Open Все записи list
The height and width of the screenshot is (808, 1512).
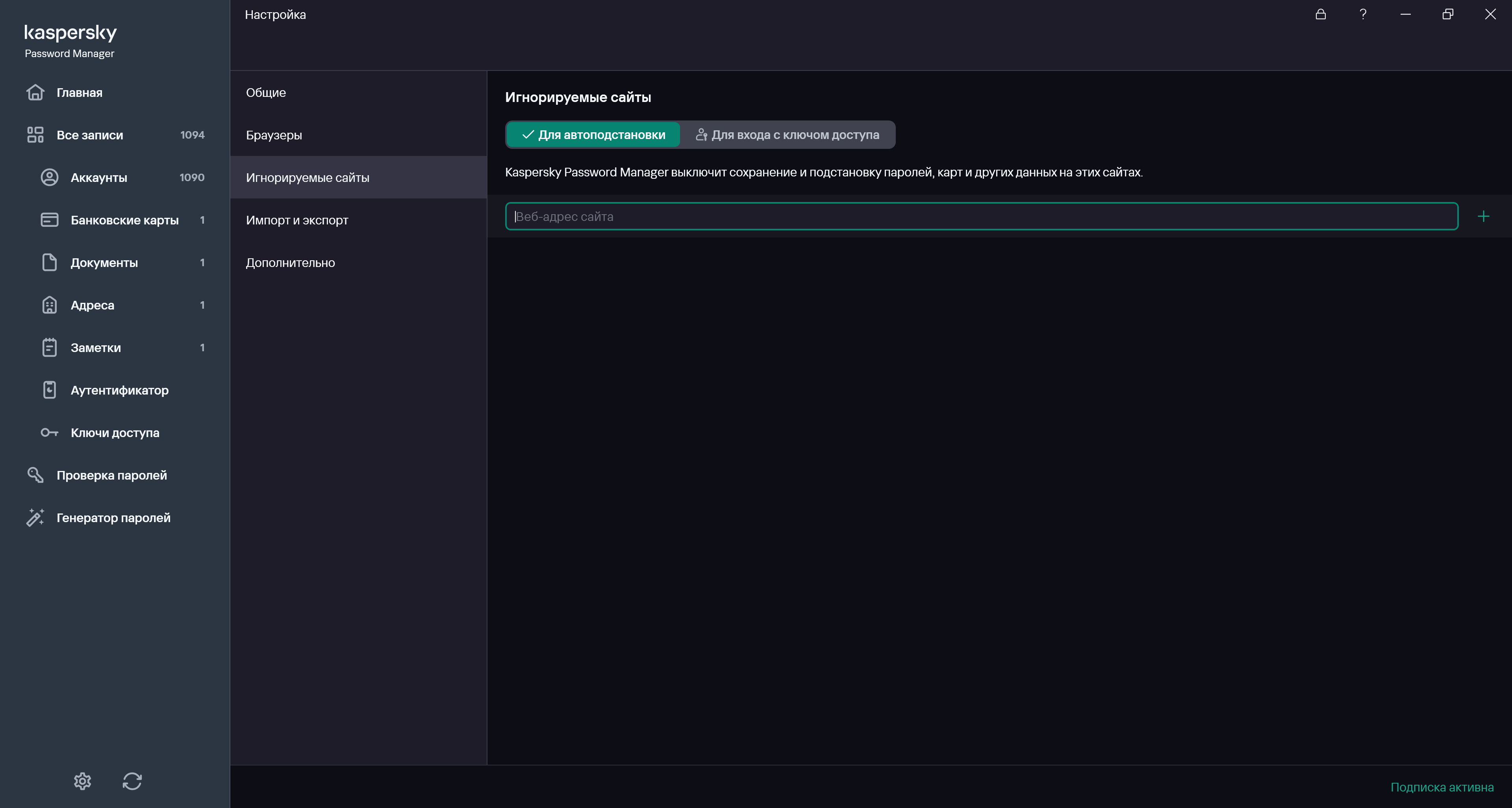[x=90, y=135]
